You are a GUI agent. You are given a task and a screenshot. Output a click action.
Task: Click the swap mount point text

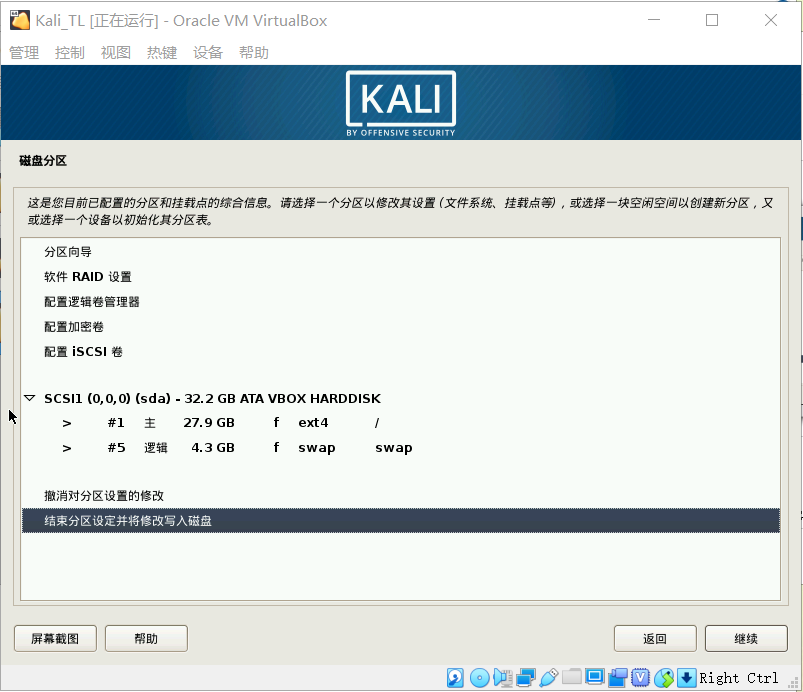(x=393, y=448)
